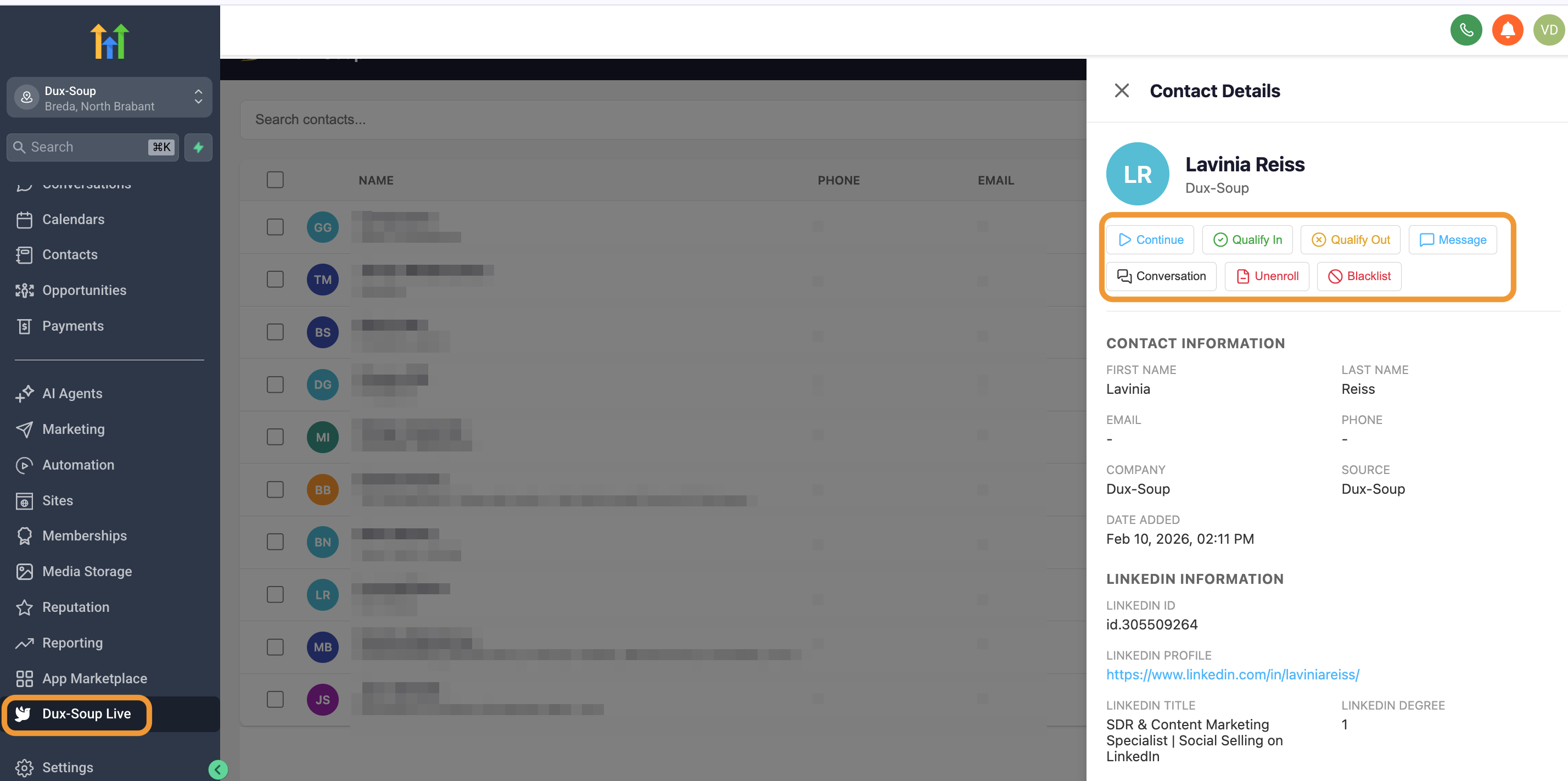This screenshot has width=1568, height=781.
Task: Click the Reputation star icon
Action: tap(24, 607)
